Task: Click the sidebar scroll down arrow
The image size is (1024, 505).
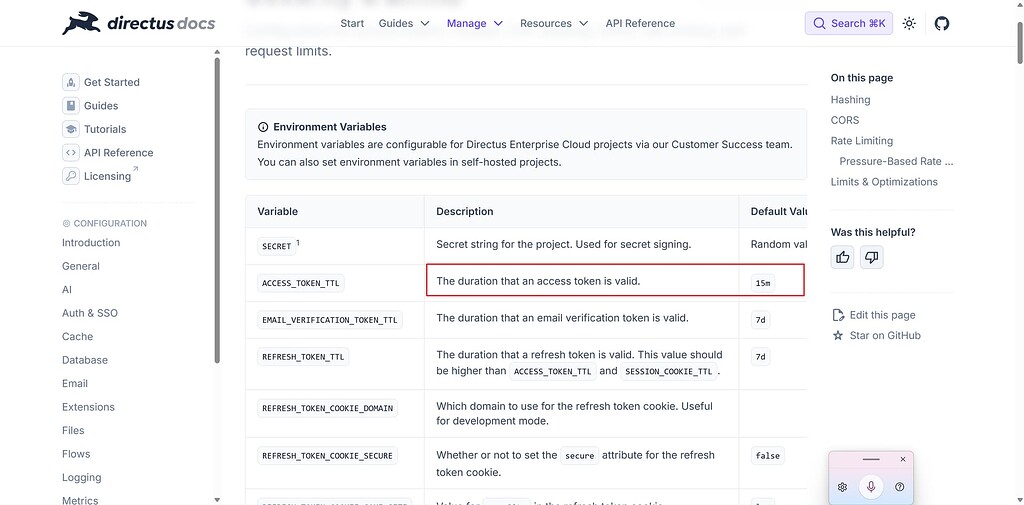Action: pyautogui.click(x=217, y=500)
